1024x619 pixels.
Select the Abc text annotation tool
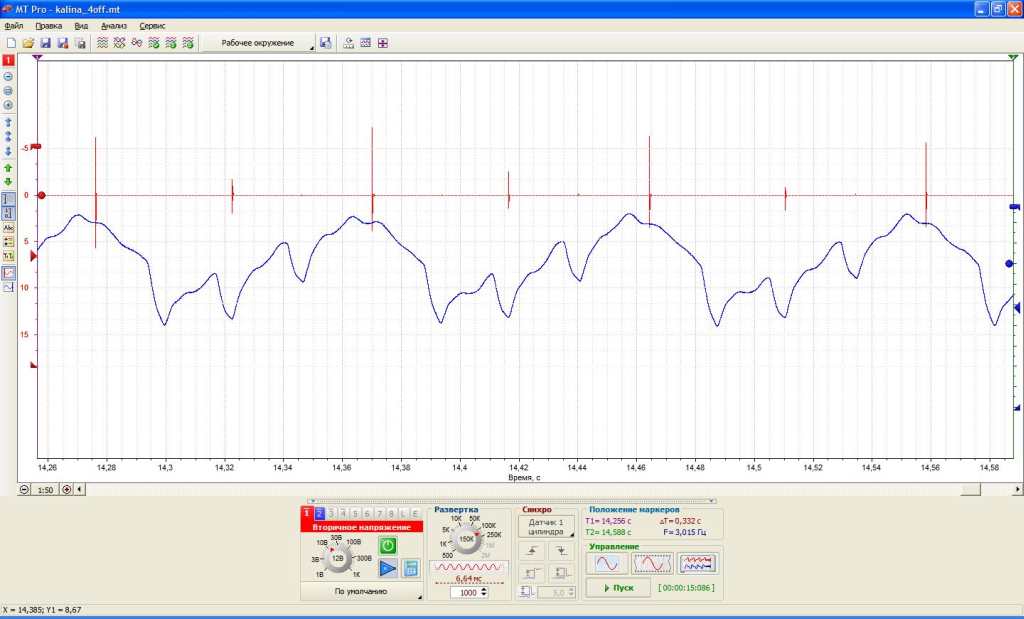click(x=8, y=229)
